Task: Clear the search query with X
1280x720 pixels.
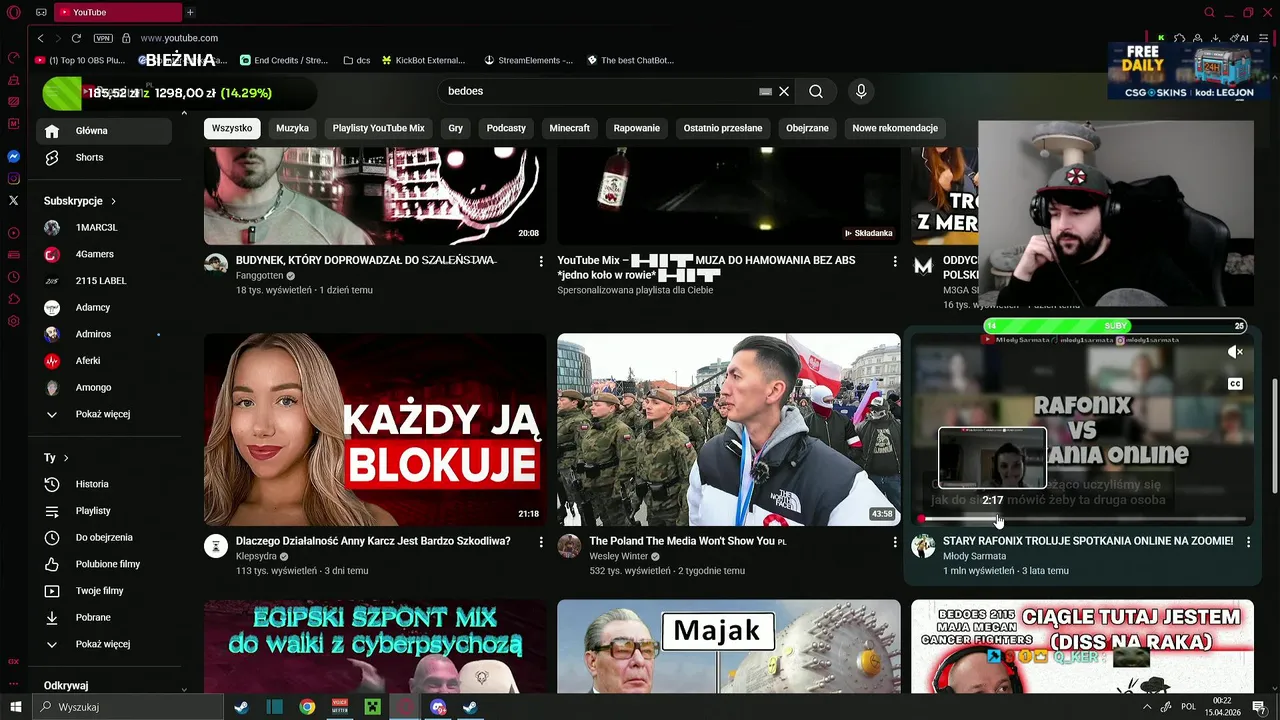Action: pyautogui.click(x=784, y=91)
